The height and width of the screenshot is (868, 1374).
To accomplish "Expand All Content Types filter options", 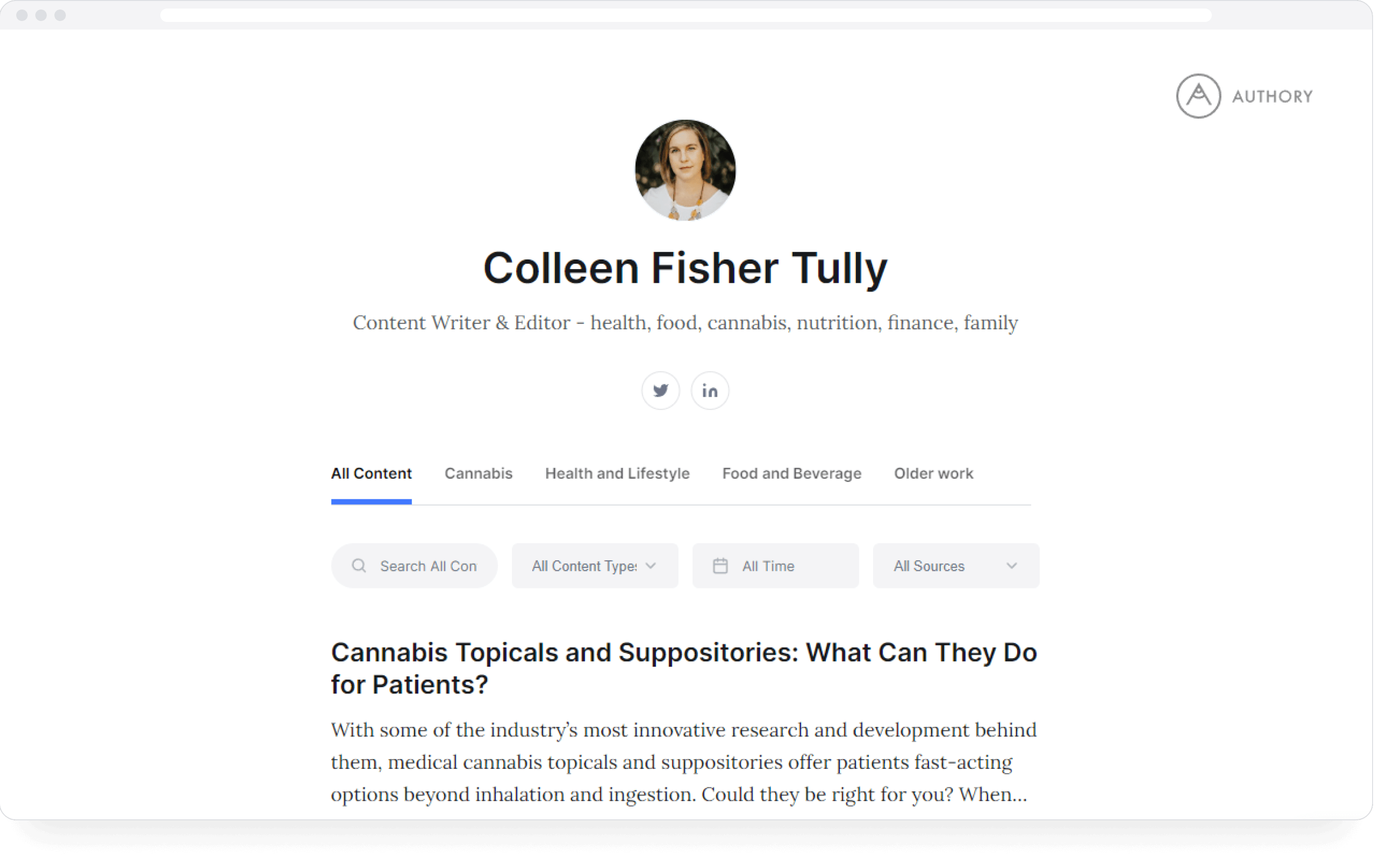I will tap(592, 565).
